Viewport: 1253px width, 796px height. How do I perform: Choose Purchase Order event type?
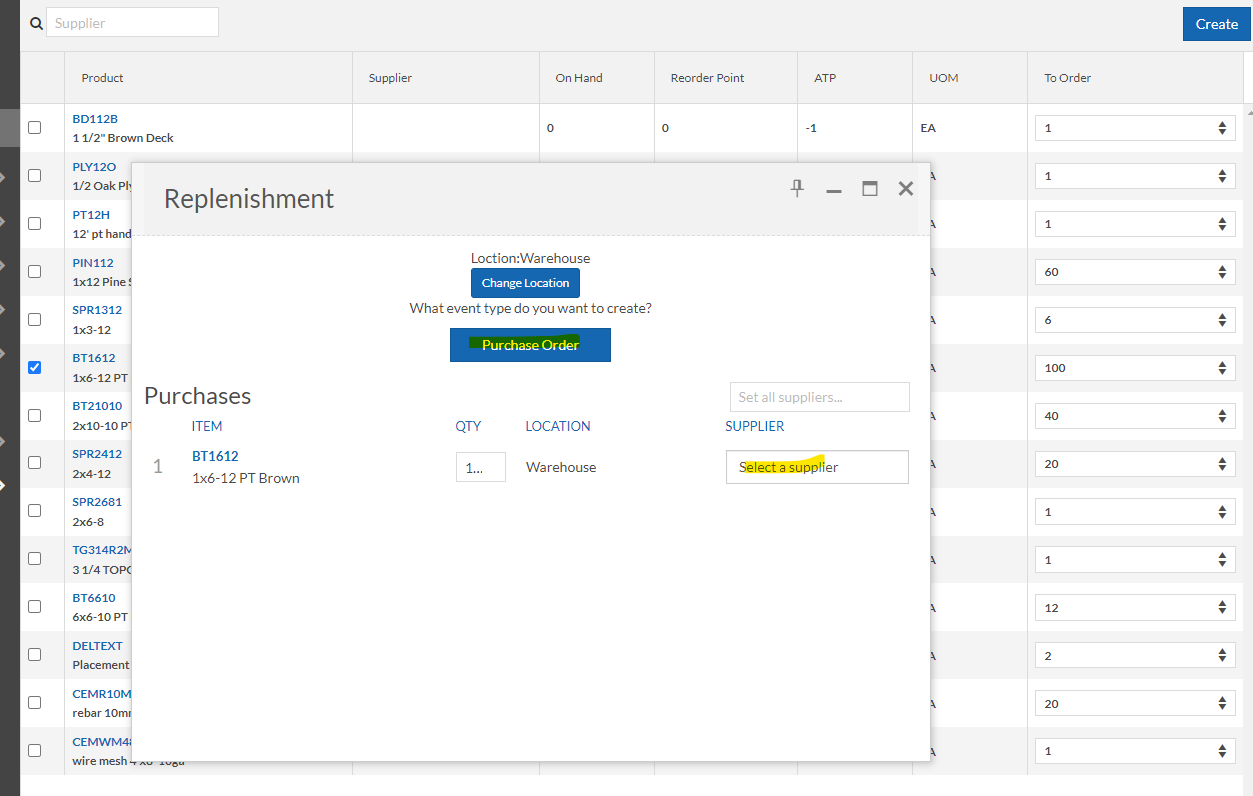[530, 345]
